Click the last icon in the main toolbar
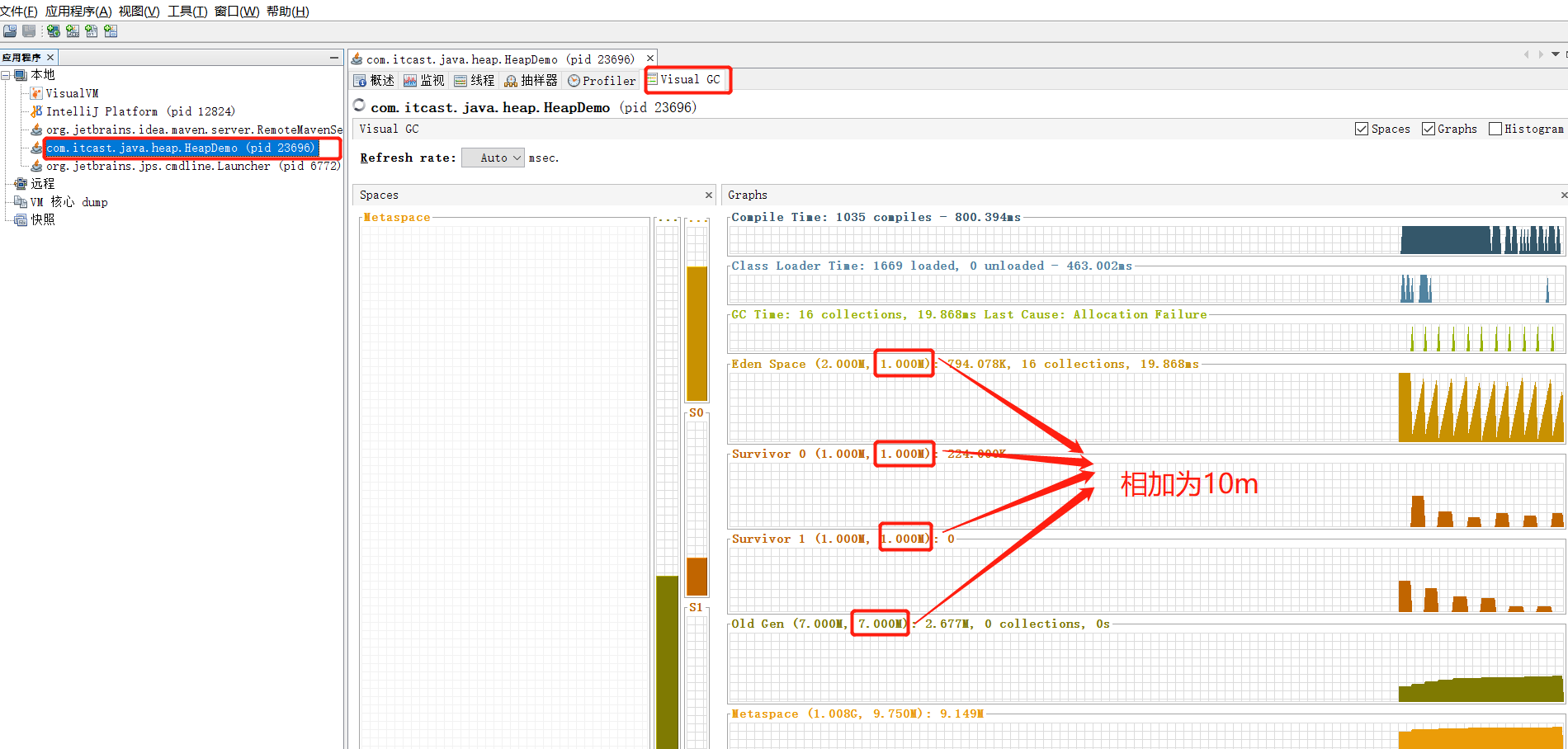Screen dimensions: 1568x749 [111, 31]
